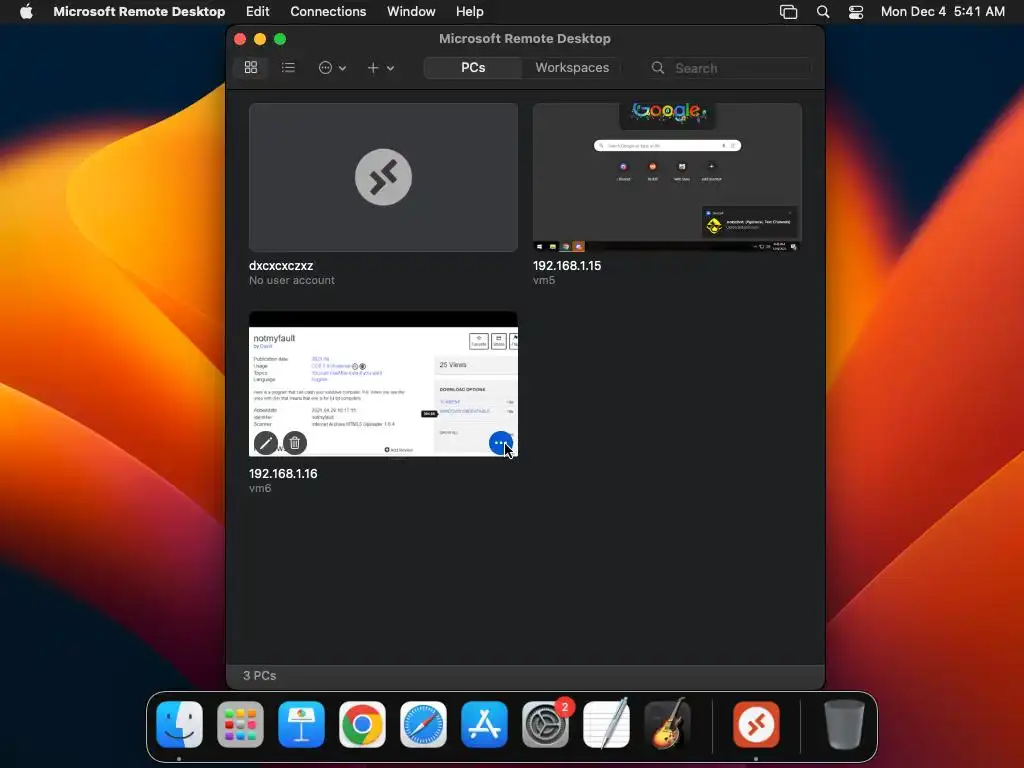Viewport: 1024px width, 768px height.
Task: Close the Remote Desktop window
Action: (x=240, y=39)
